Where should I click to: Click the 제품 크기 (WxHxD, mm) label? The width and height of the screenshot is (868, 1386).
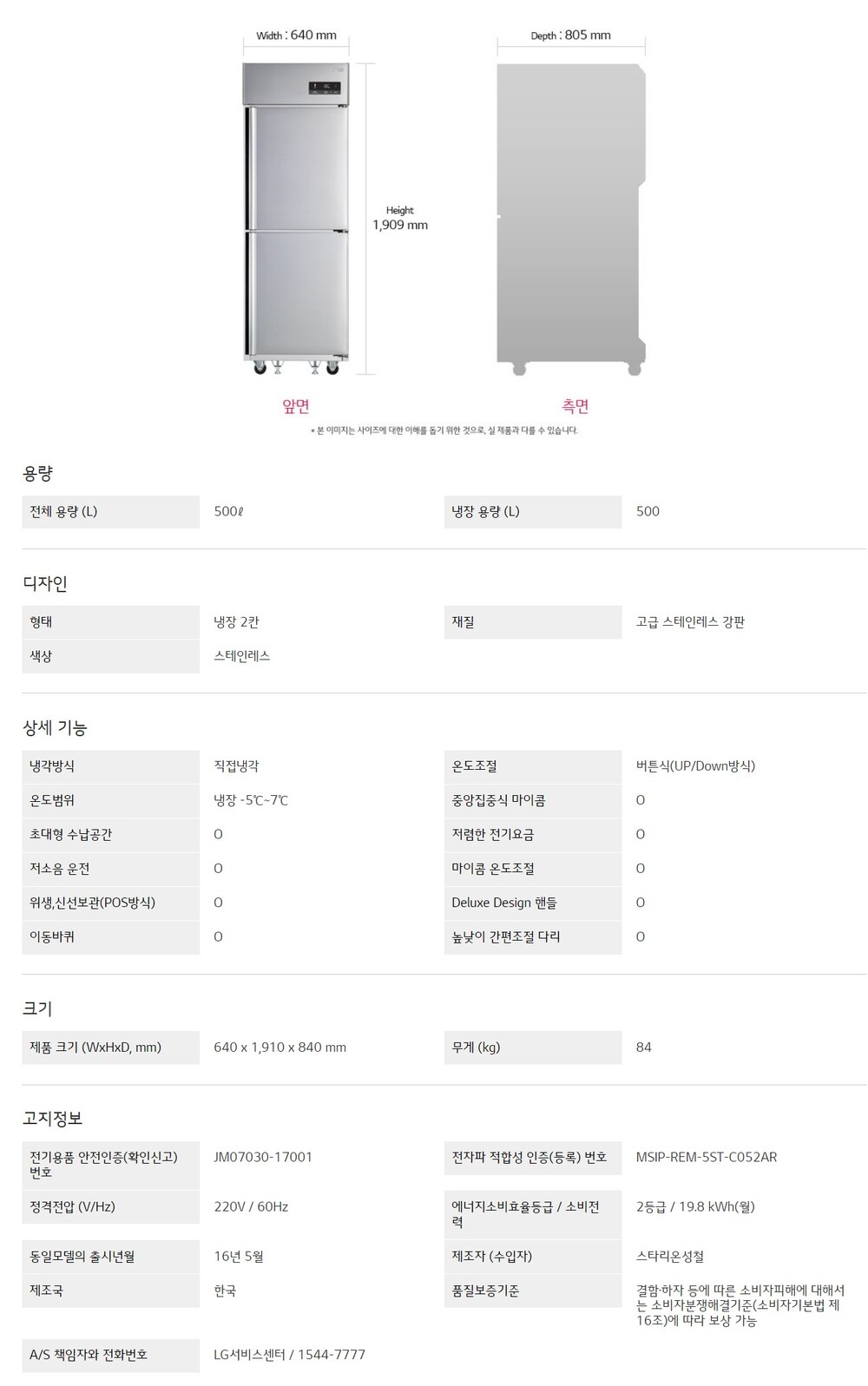tap(110, 1048)
